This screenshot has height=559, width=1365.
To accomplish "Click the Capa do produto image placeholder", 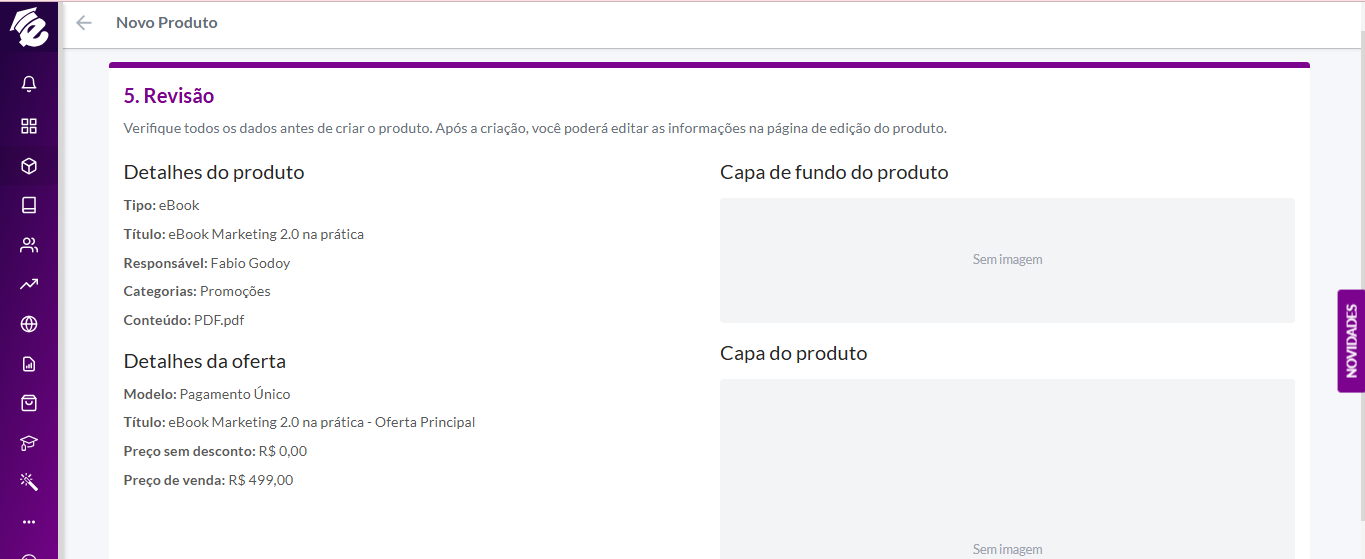I will click(1007, 469).
